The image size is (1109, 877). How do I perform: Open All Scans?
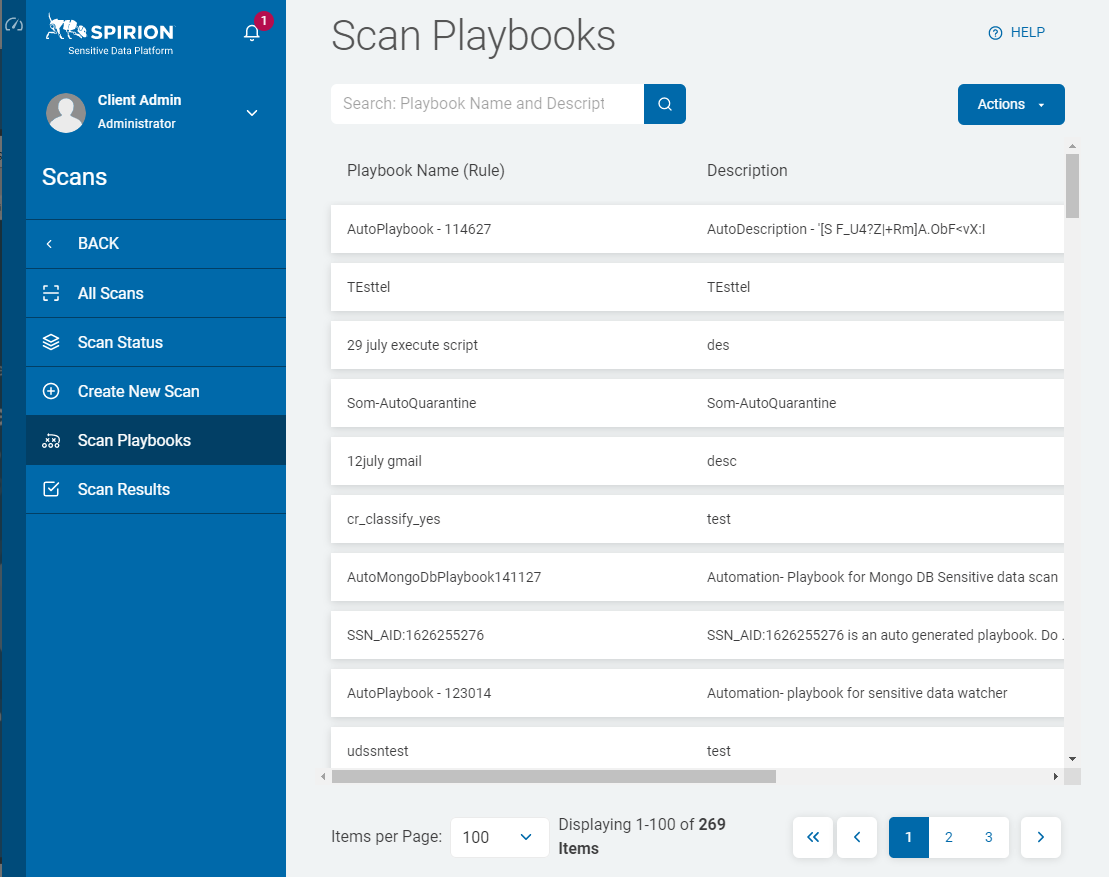[x=156, y=293]
